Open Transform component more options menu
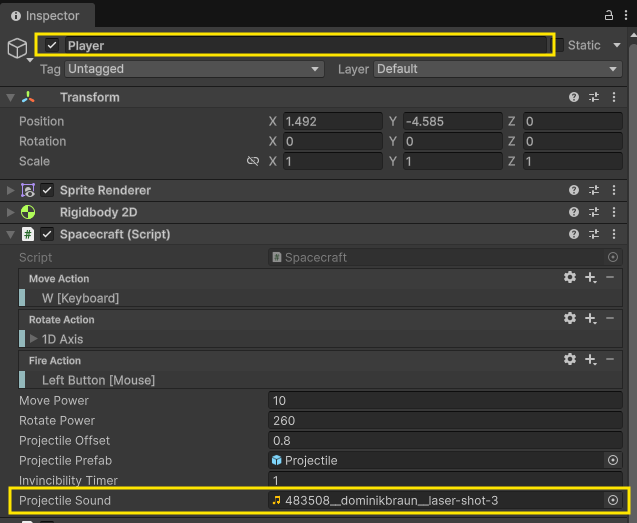This screenshot has height=523, width=637. [x=614, y=97]
